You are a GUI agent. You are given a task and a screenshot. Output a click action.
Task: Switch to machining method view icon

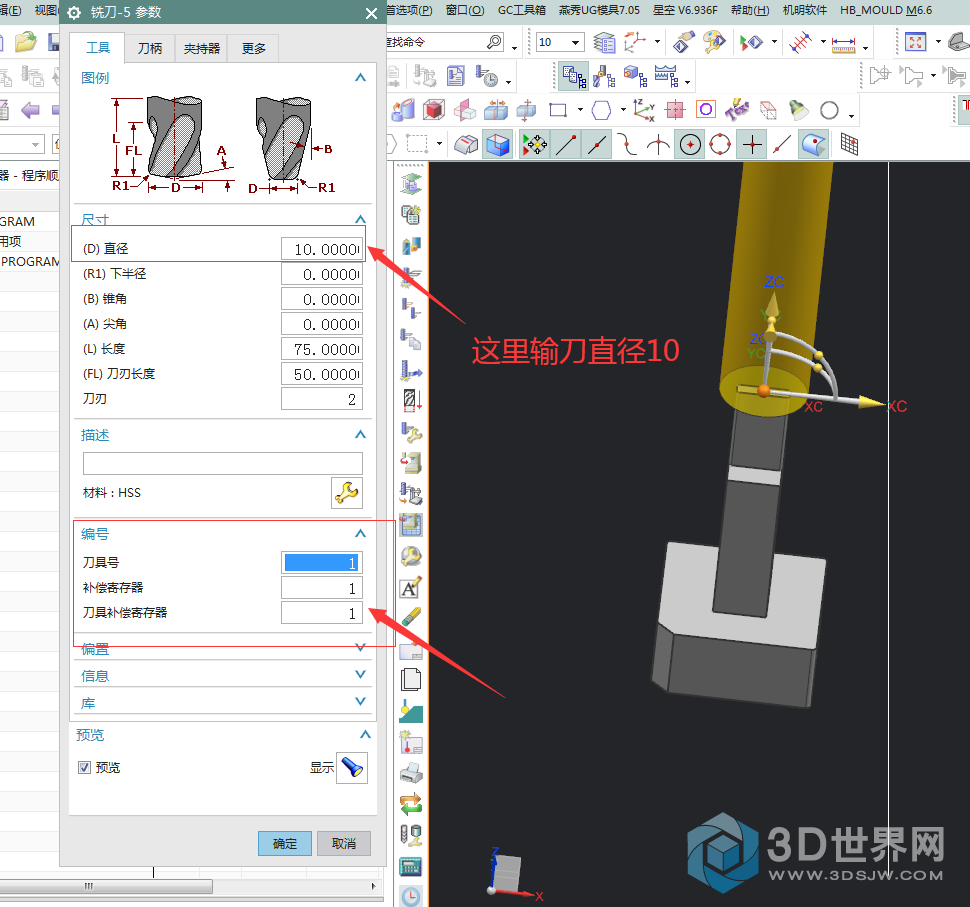click(666, 77)
